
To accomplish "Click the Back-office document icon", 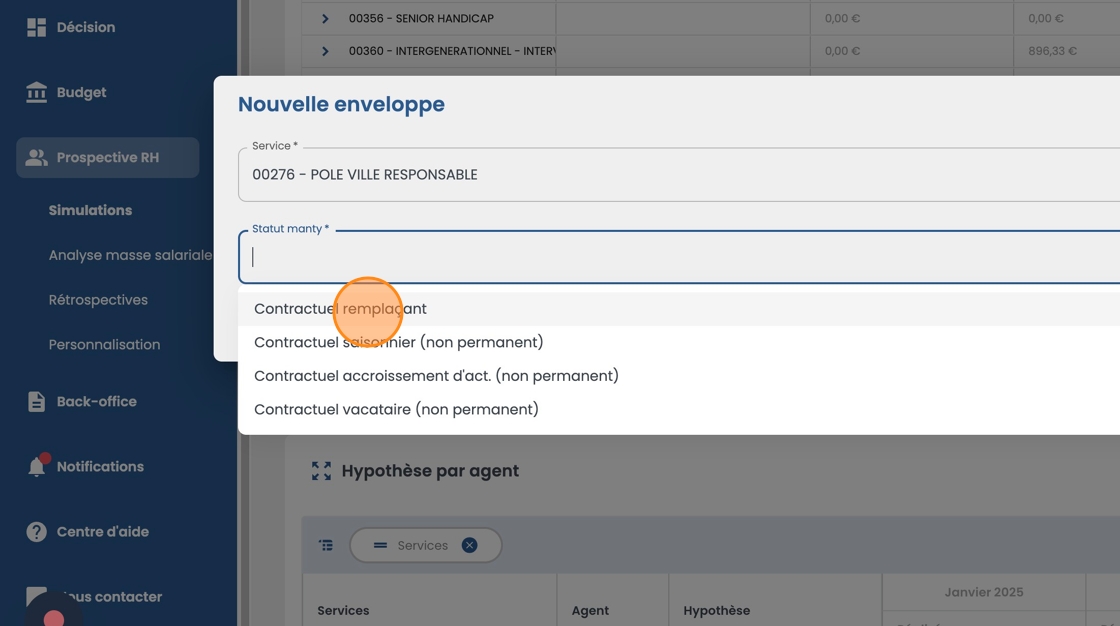I will [37, 401].
